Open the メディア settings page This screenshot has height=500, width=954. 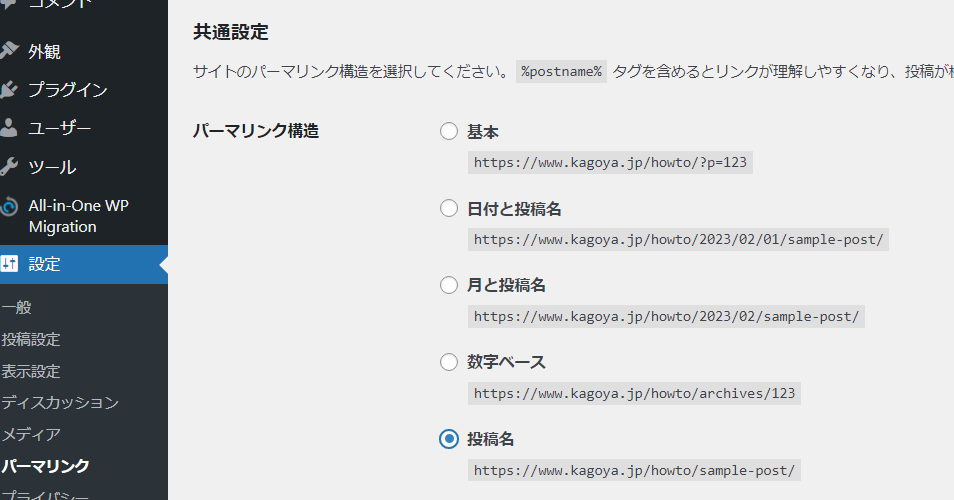point(31,435)
